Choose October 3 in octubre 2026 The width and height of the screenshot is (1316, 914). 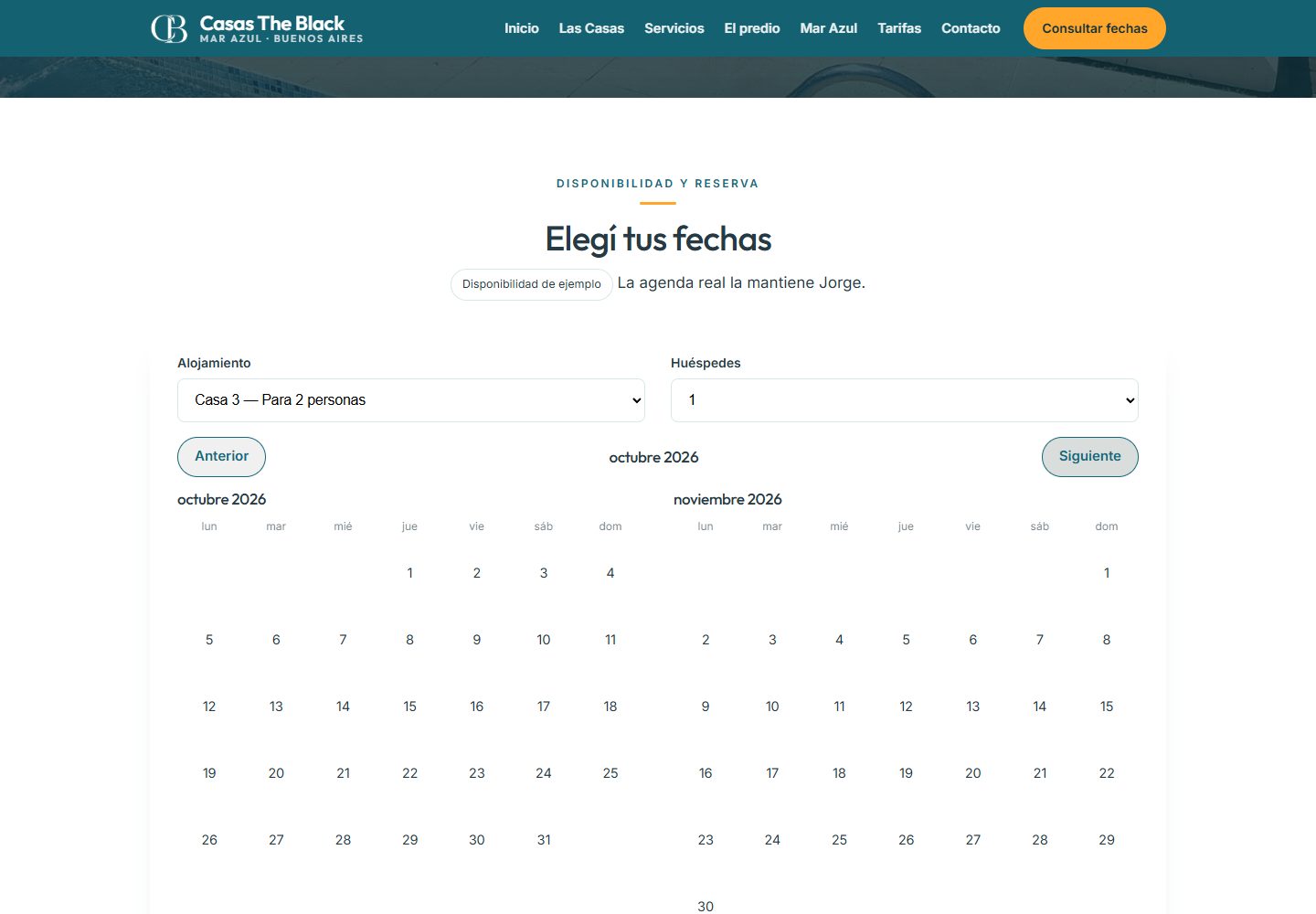[x=544, y=573]
